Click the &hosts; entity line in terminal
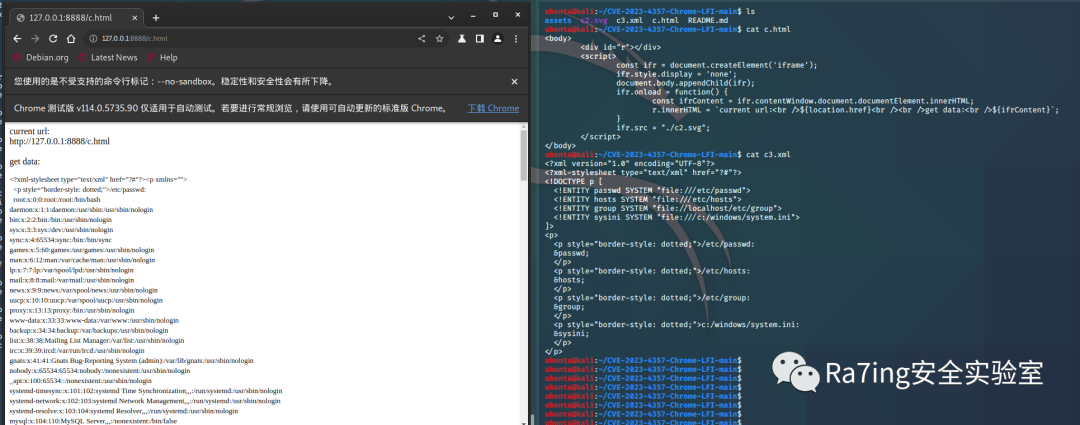1080x425 pixels. tap(569, 280)
